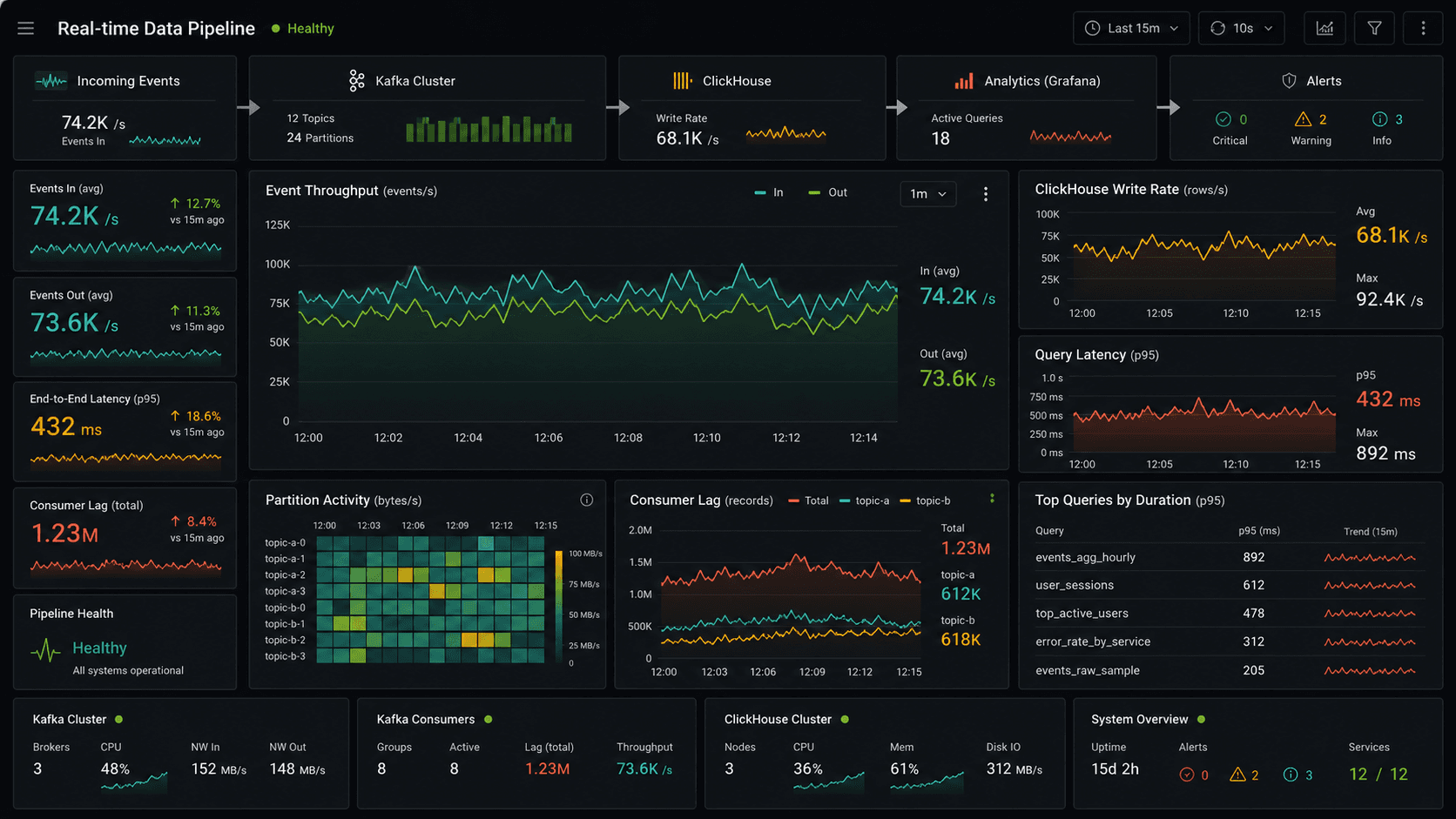Image resolution: width=1456 pixels, height=819 pixels.
Task: Click the Trend (15m) column header
Action: point(1371,532)
